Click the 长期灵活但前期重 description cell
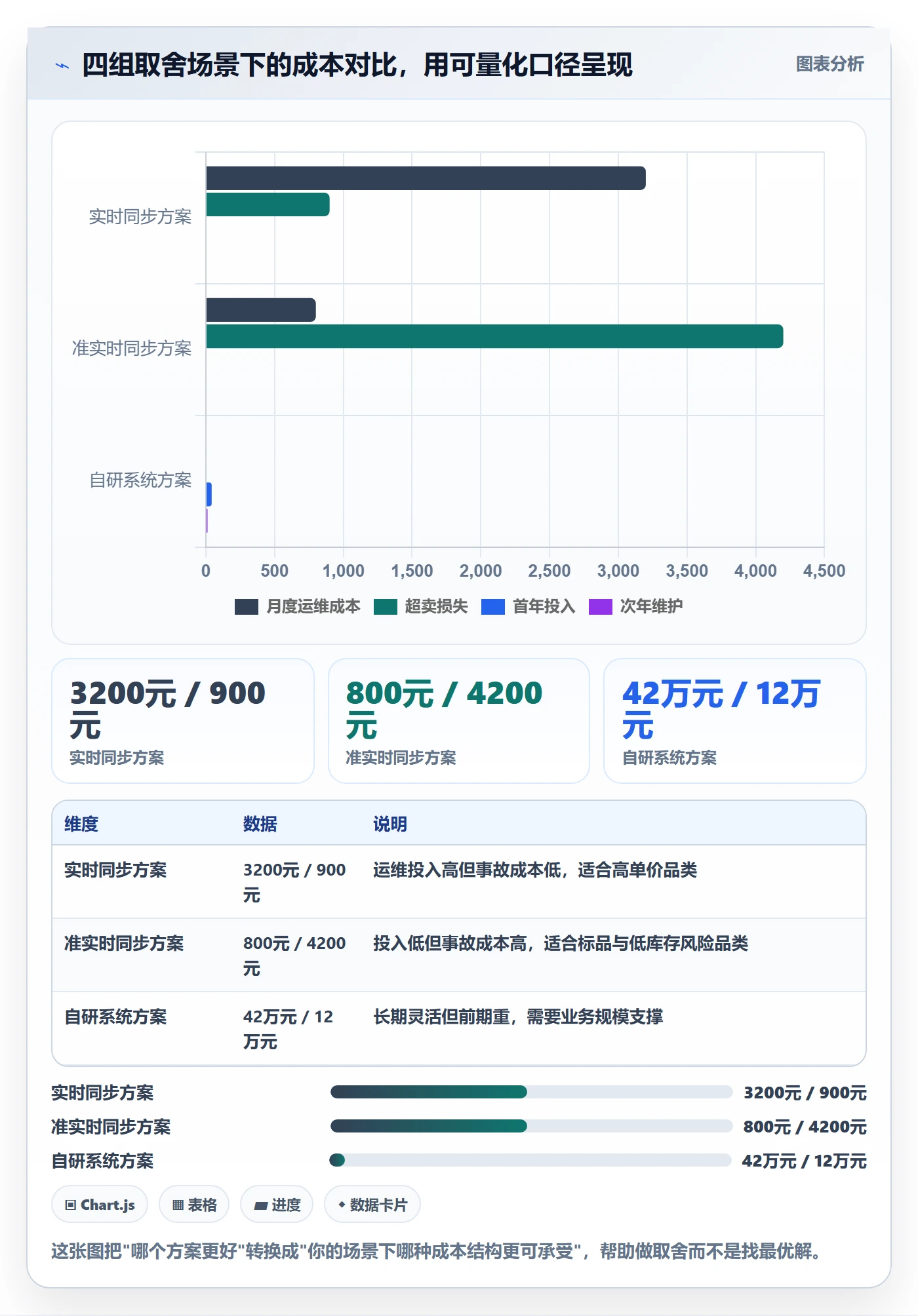The width and height of the screenshot is (918, 1316). [x=518, y=1016]
